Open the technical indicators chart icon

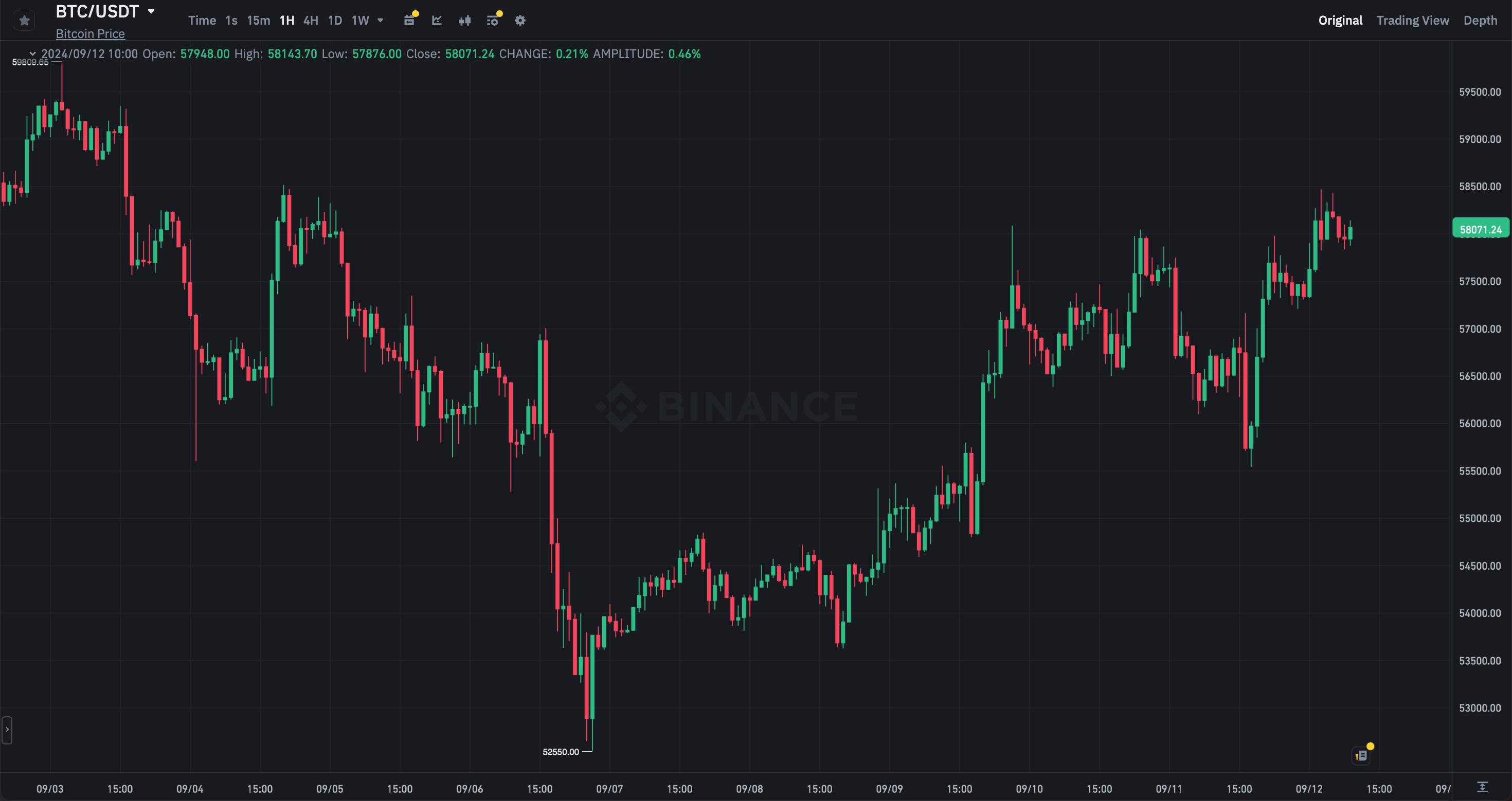(x=437, y=21)
